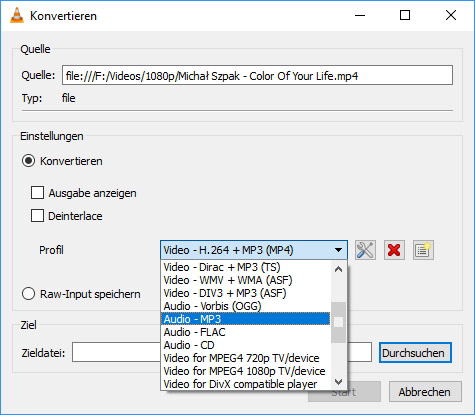
Task: Create new profile with list icon
Action: 423,250
